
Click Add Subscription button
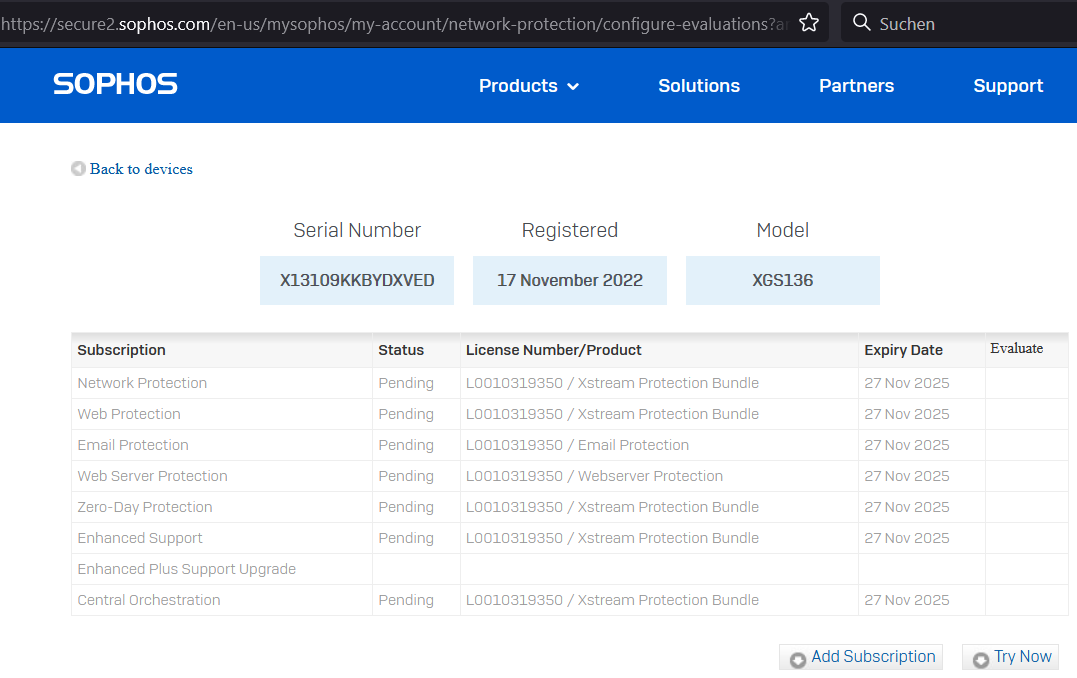(x=861, y=657)
